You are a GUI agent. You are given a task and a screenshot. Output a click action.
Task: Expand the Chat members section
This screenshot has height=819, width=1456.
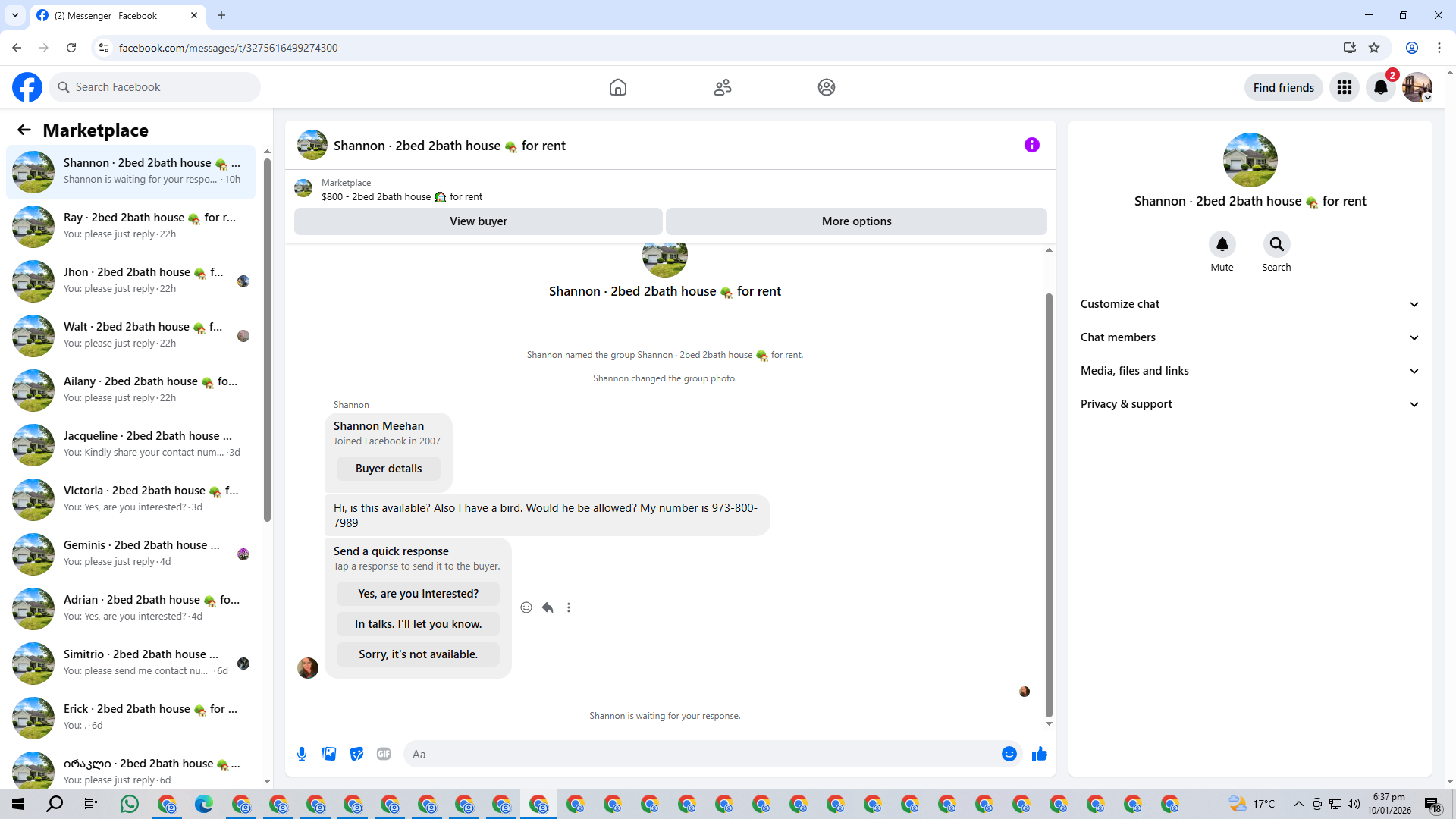tap(1250, 337)
